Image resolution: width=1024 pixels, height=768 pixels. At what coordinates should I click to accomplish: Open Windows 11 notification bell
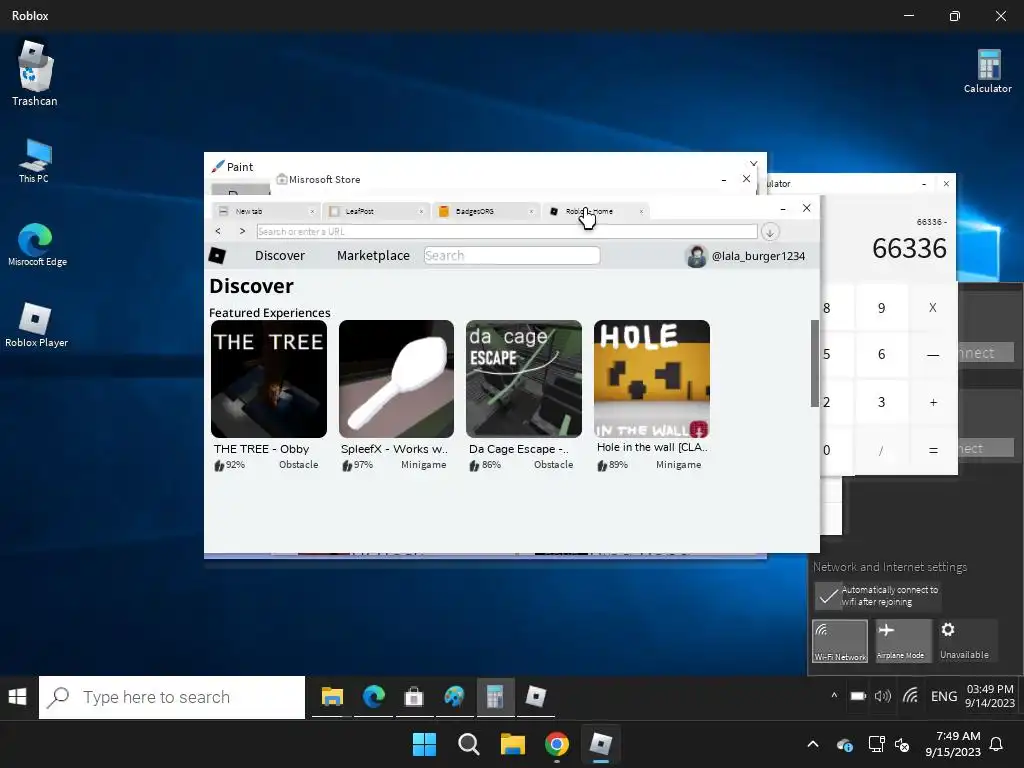click(997, 744)
